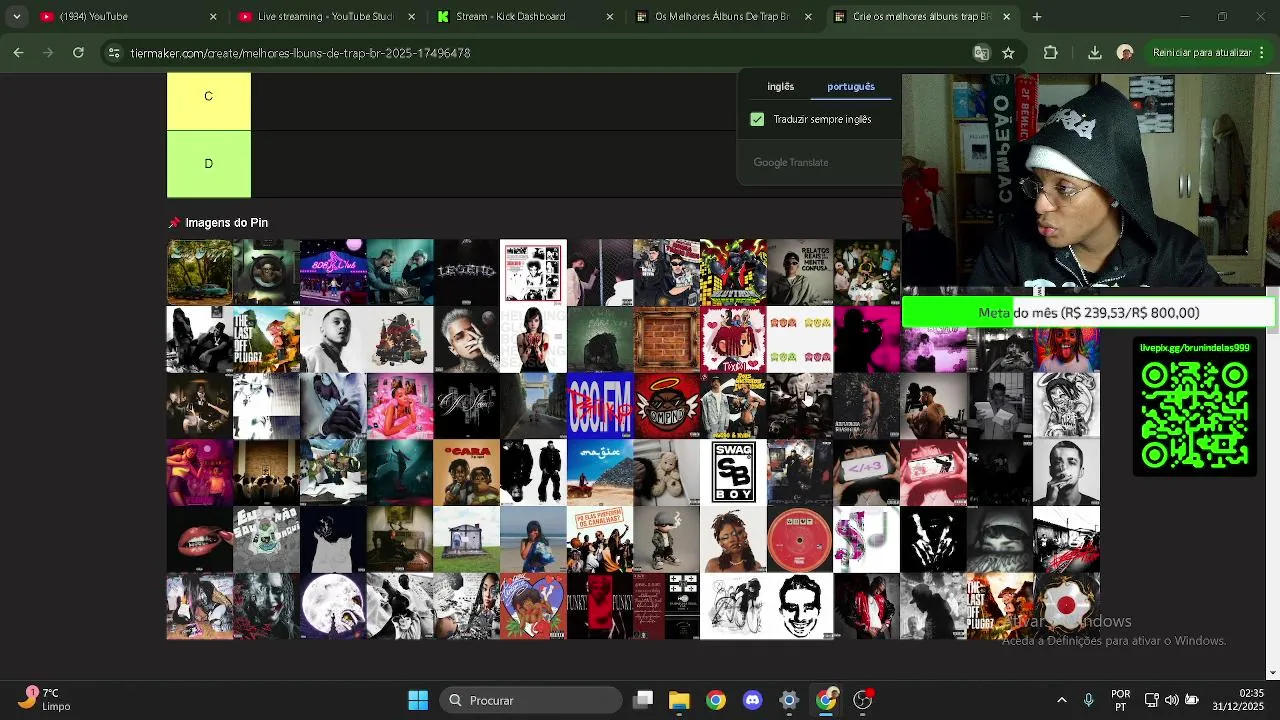The width and height of the screenshot is (1280, 720).
Task: Select the forest car album cover
Action: click(200, 272)
